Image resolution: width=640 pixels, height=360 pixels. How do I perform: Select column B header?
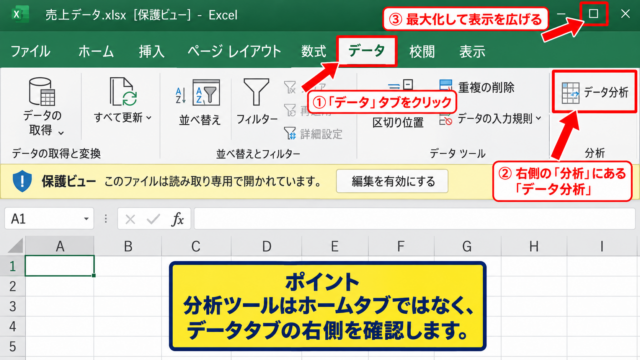(x=128, y=247)
